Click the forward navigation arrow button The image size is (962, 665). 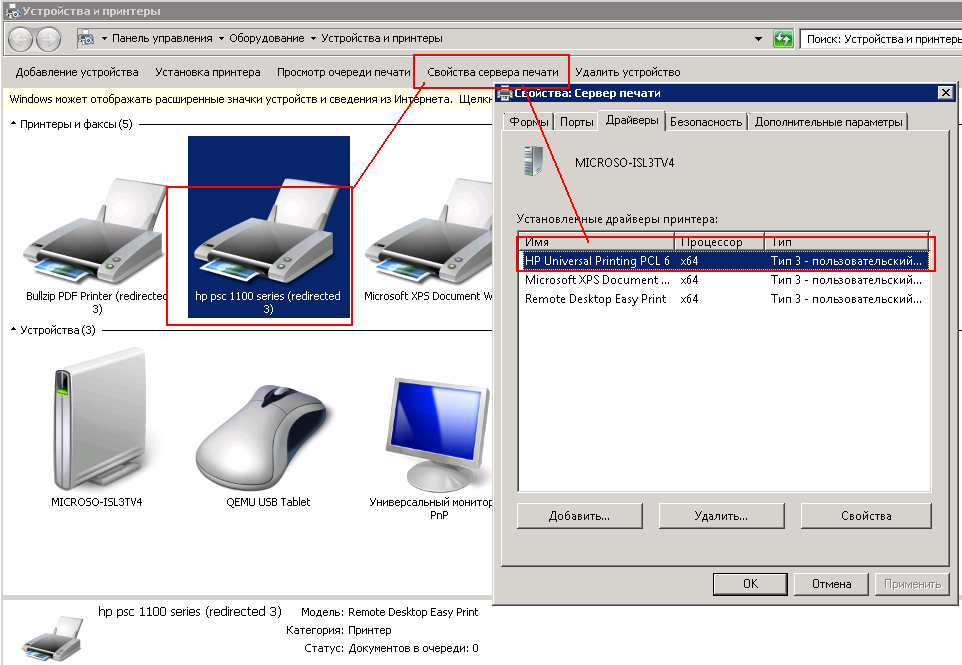pos(48,39)
